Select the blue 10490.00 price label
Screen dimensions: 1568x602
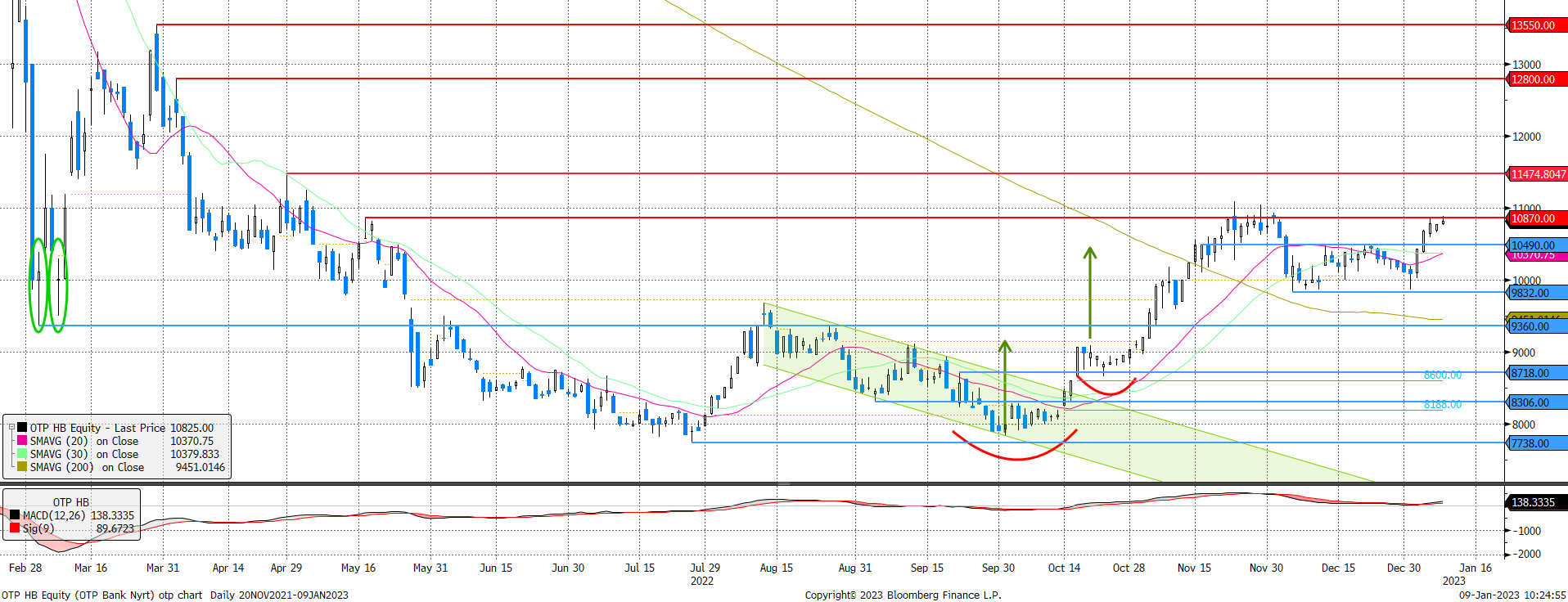tap(1537, 245)
